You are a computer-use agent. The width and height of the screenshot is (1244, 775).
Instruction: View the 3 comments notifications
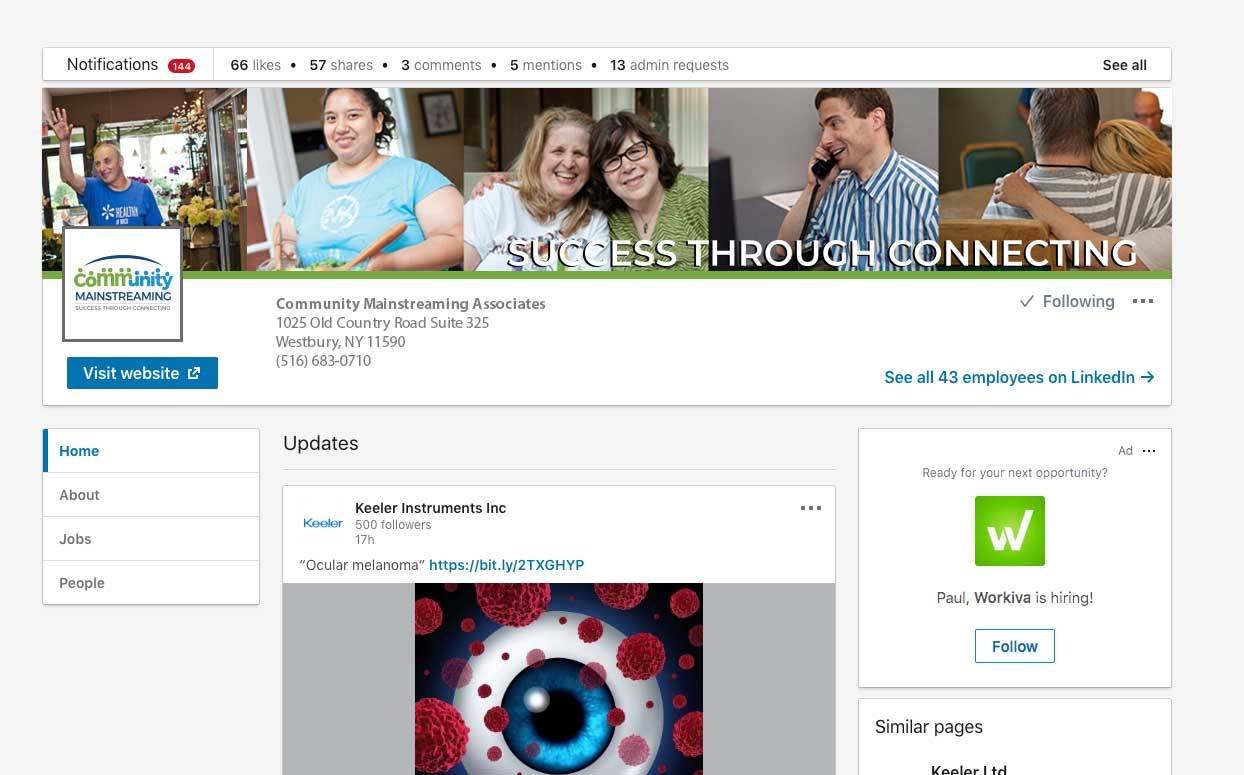pyautogui.click(x=441, y=65)
